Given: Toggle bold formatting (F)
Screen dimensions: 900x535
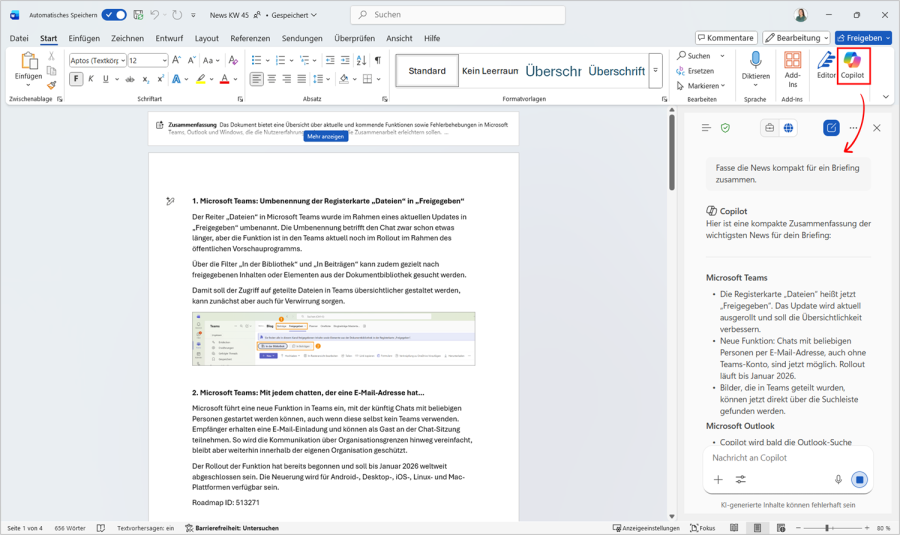Looking at the screenshot, I should pyautogui.click(x=76, y=79).
